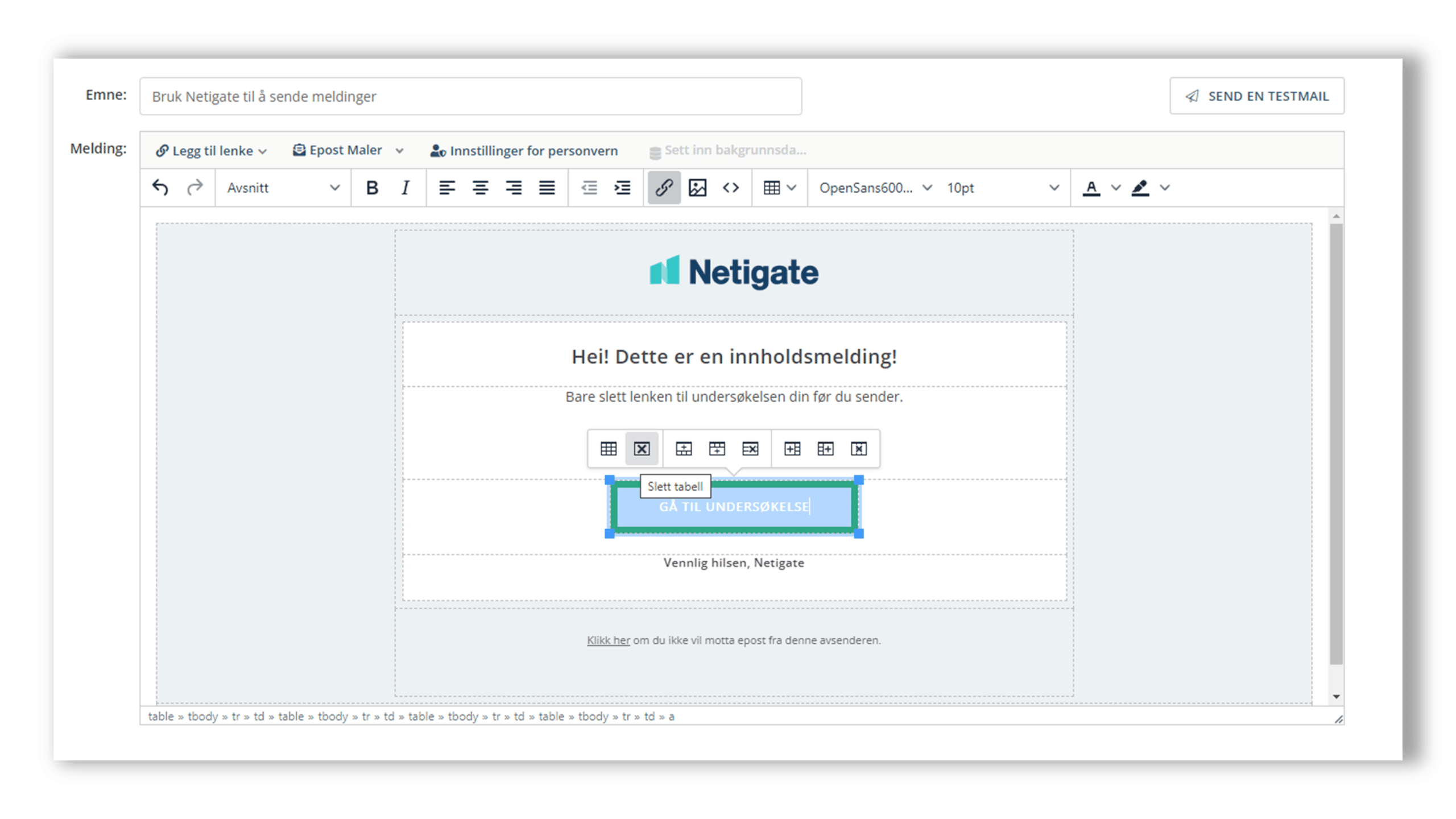This screenshot has height=819, width=1456.
Task: Click the text color A swatch
Action: [x=1090, y=187]
